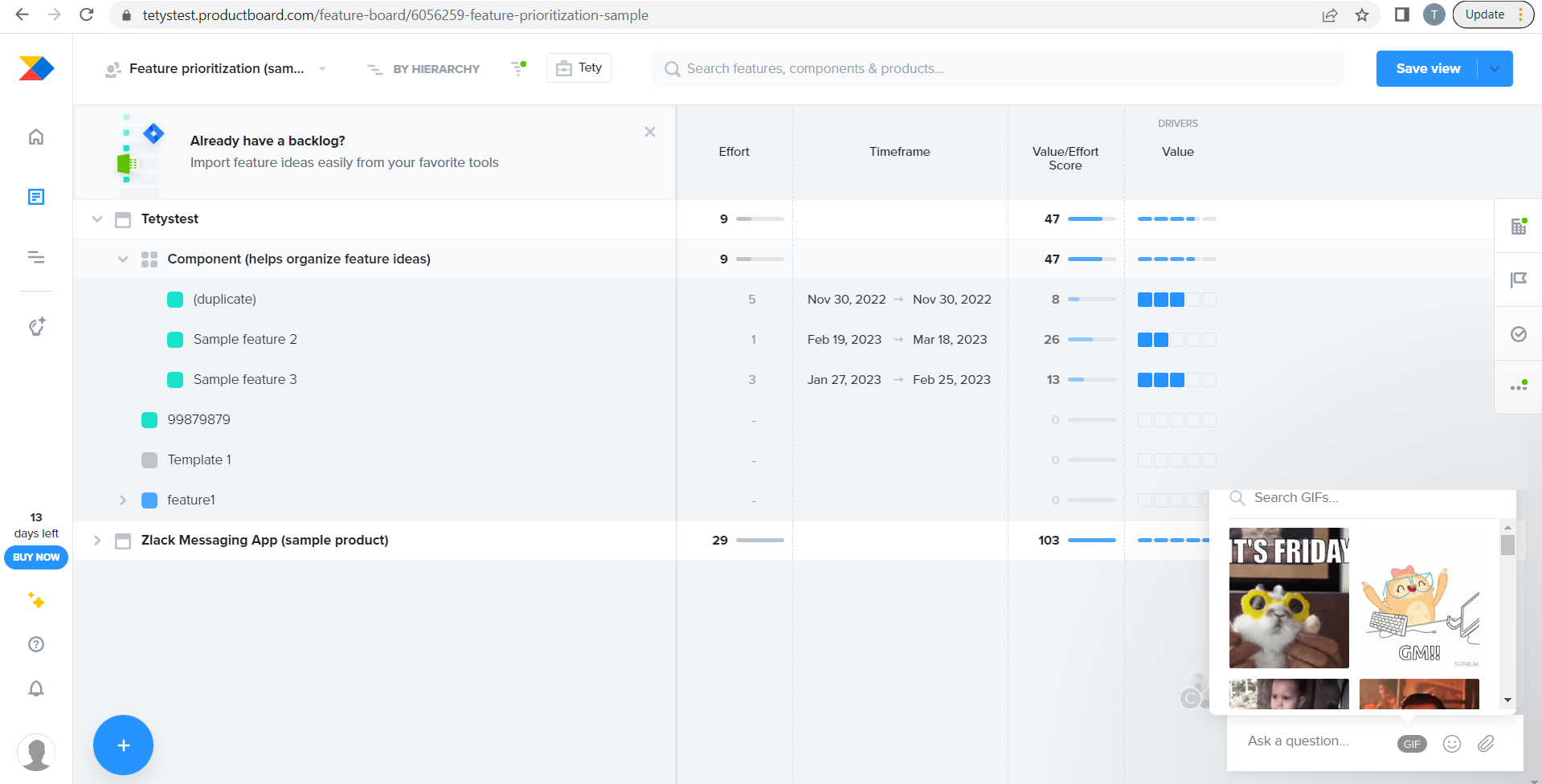The height and width of the screenshot is (784, 1542).
Task: Open the Insights notes icon in the sidebar
Action: tap(36, 197)
